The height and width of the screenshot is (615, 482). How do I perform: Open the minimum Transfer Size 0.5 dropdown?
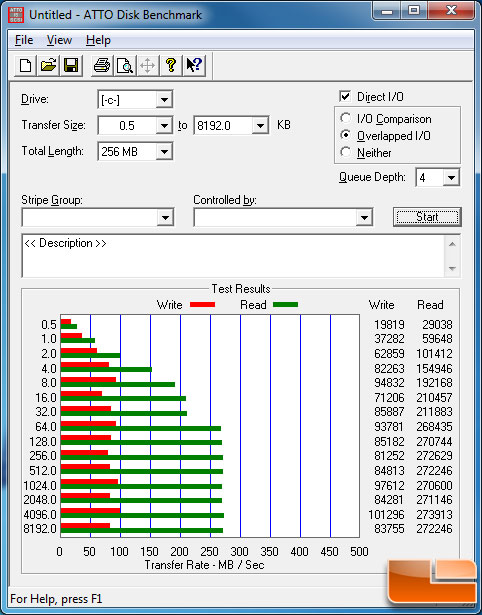click(164, 126)
